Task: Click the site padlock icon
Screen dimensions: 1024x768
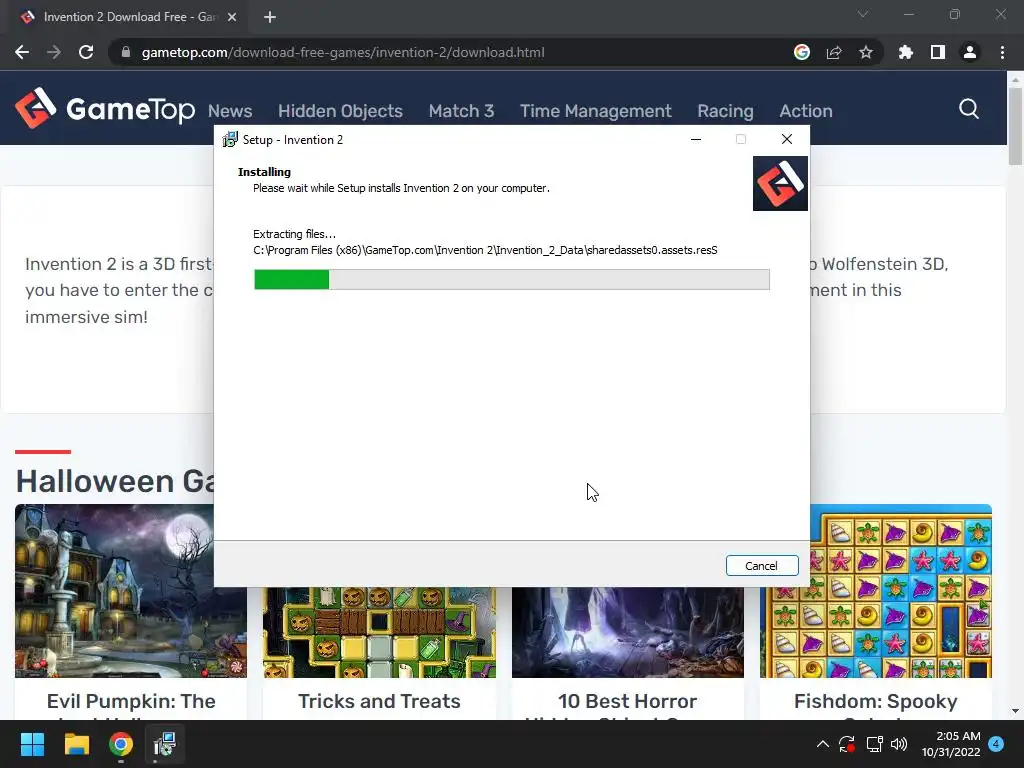Action: [126, 52]
